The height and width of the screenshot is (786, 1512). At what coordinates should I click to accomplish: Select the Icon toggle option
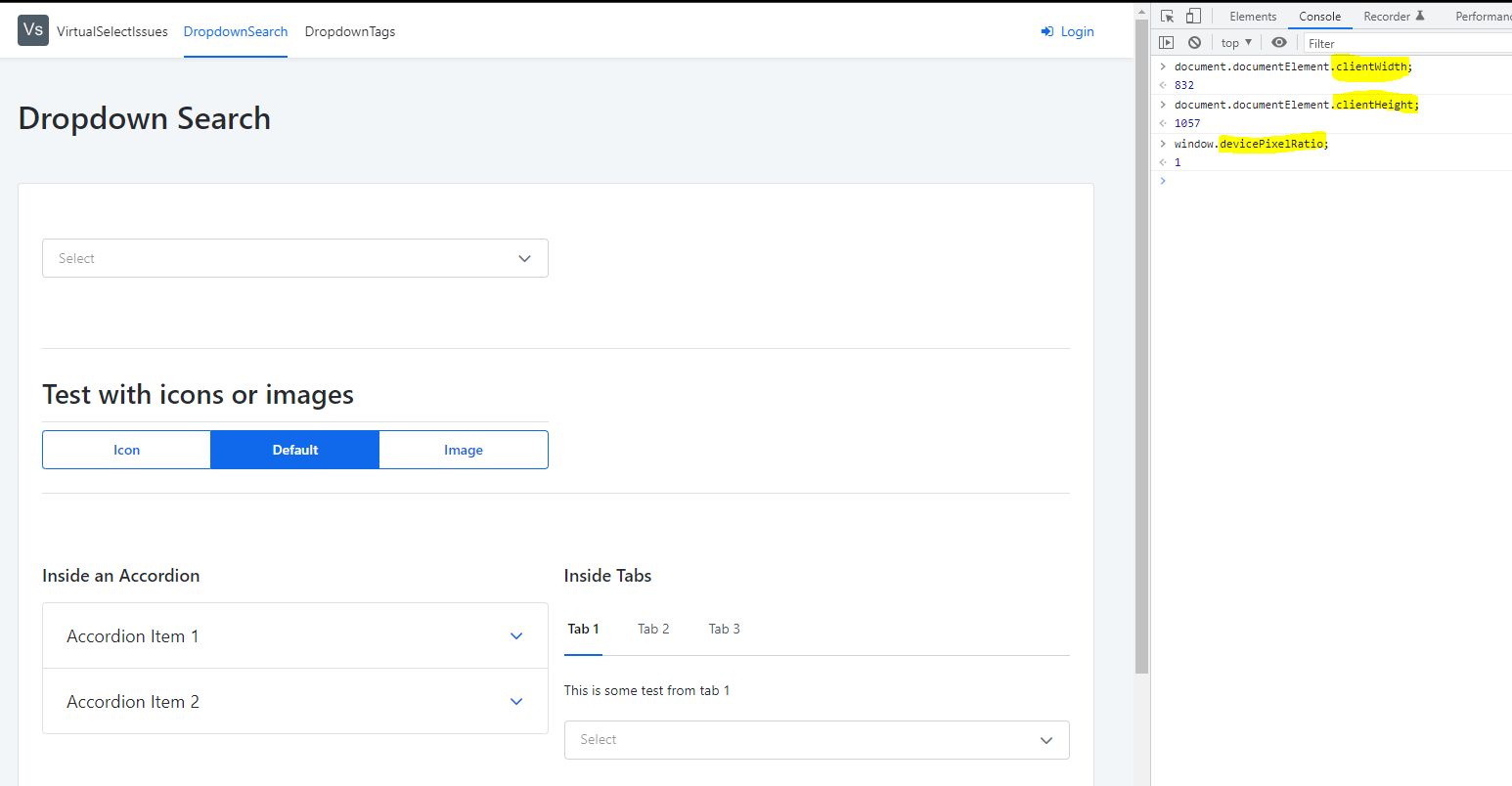pos(126,449)
